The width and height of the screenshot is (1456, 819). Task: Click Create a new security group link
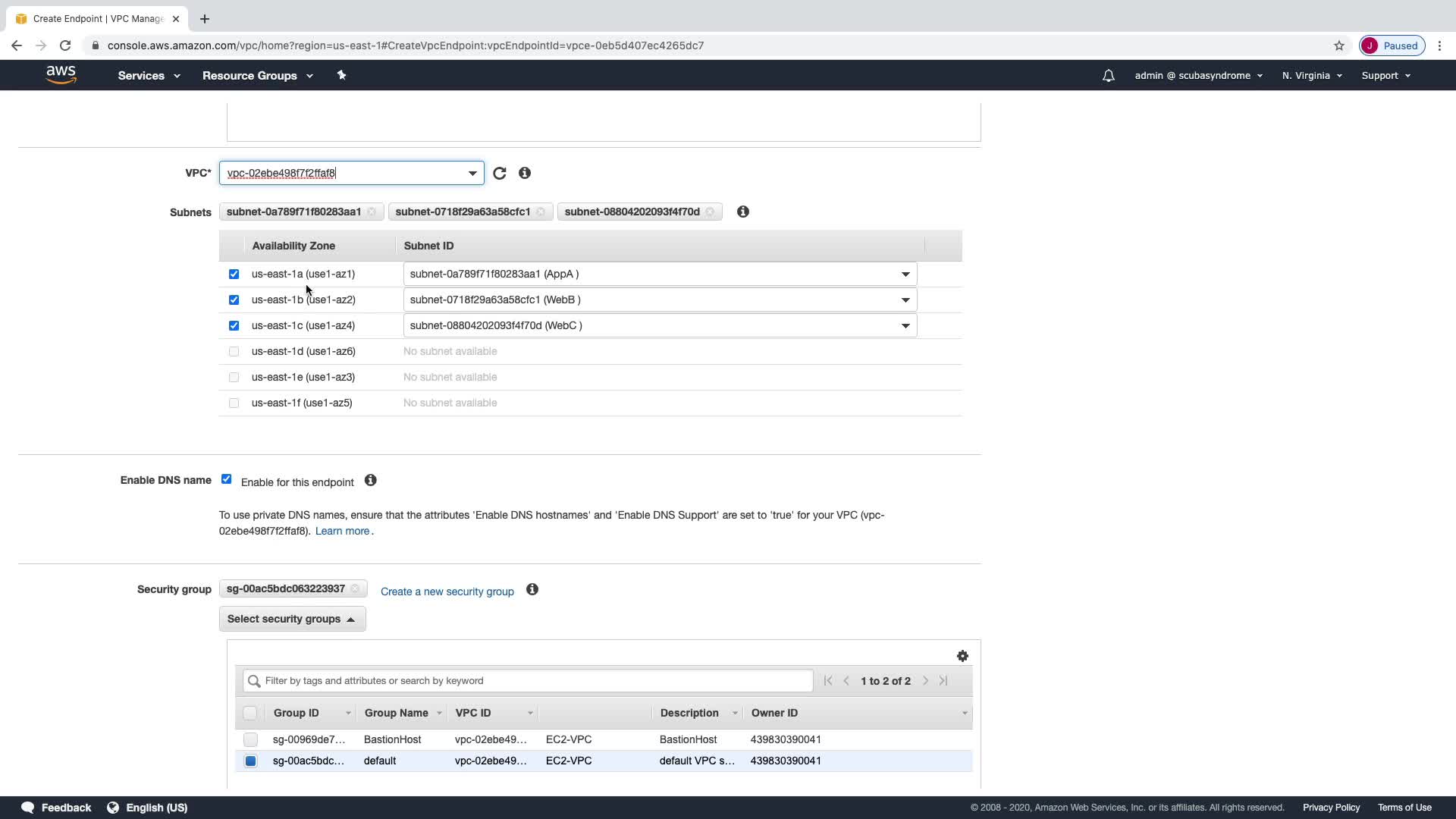click(x=447, y=591)
